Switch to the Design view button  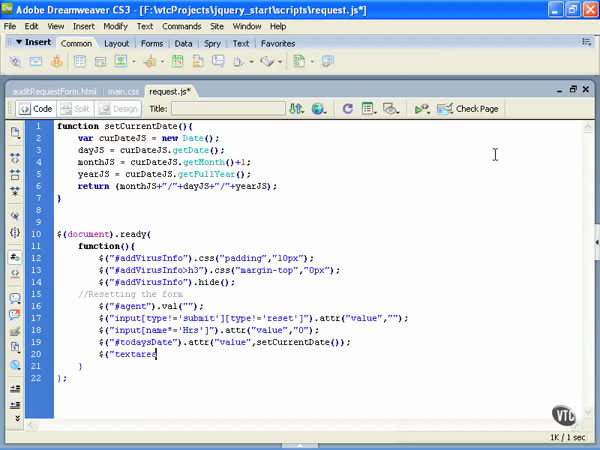pos(119,108)
